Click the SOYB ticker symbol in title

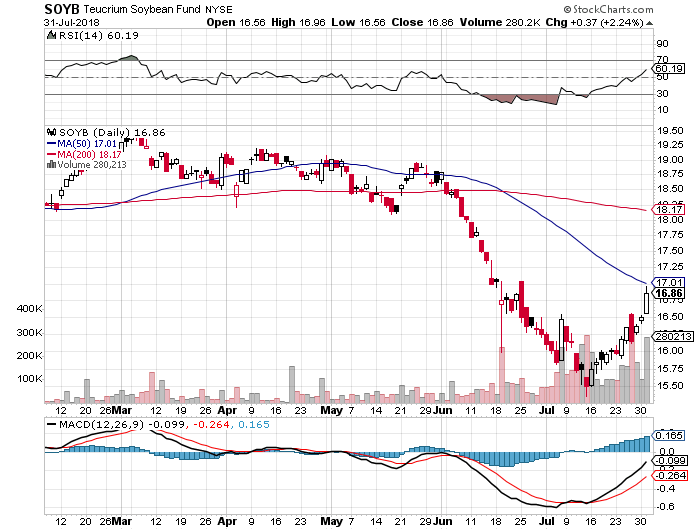pos(62,9)
